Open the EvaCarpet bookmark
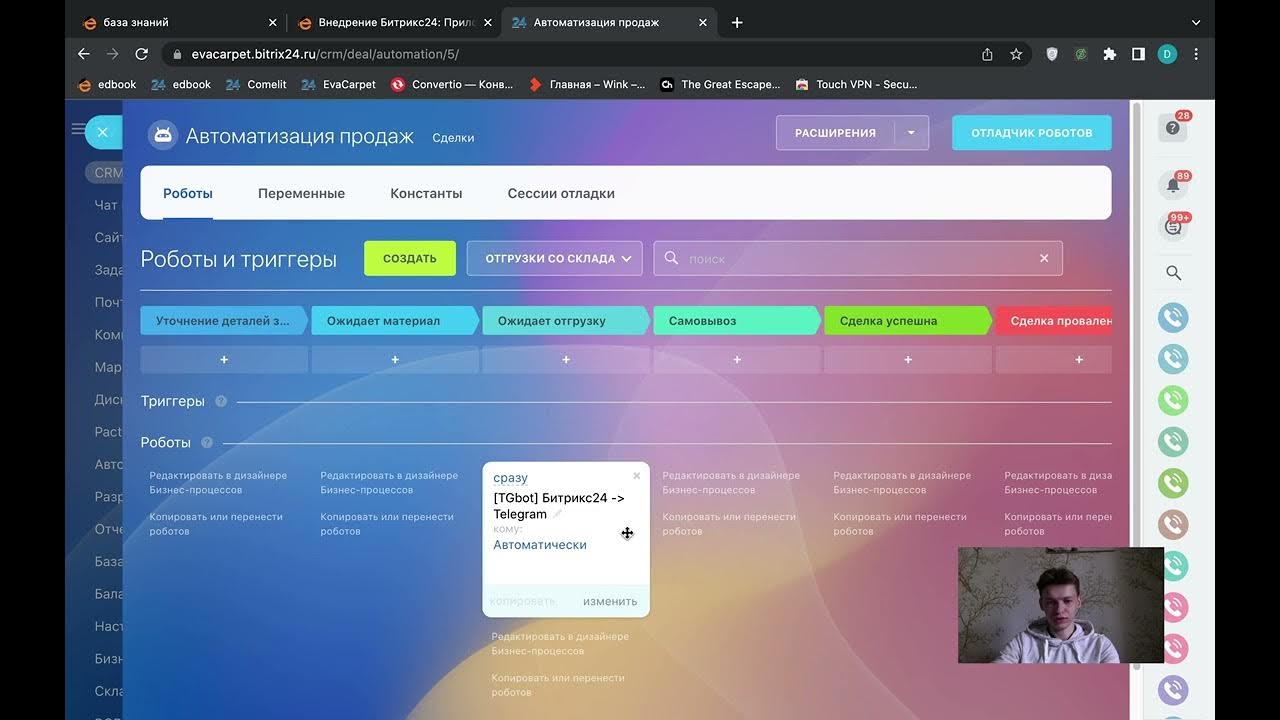1280x720 pixels. [339, 85]
